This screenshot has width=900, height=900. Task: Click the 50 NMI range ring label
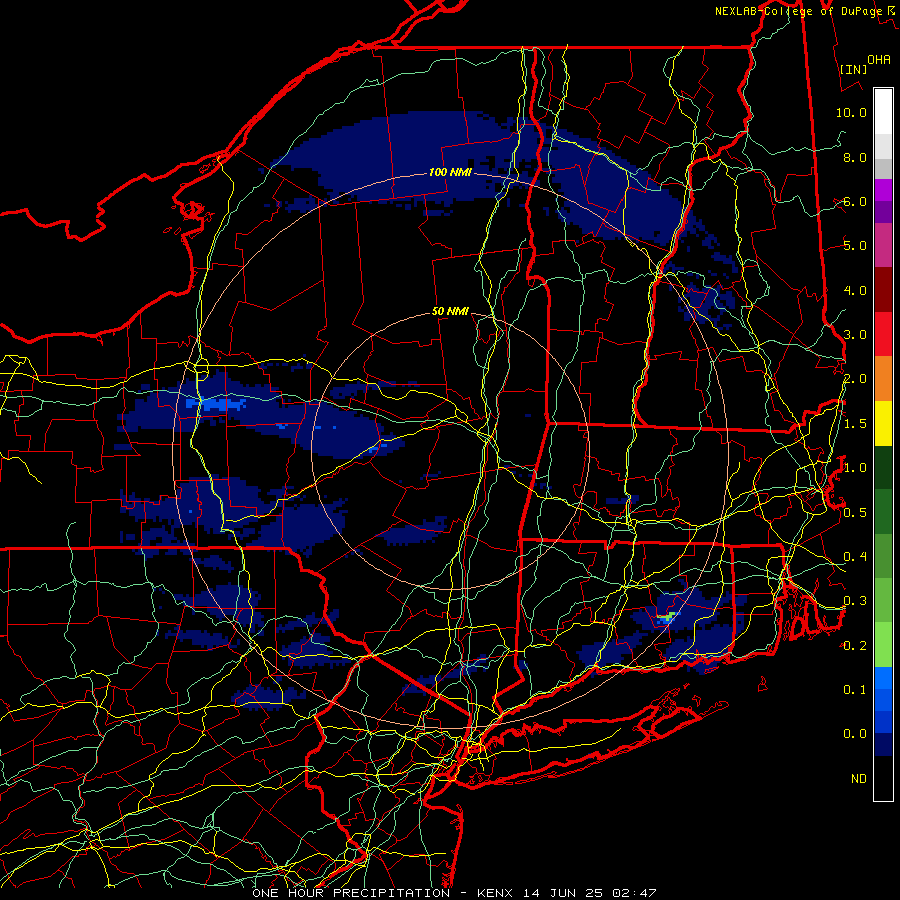450,311
